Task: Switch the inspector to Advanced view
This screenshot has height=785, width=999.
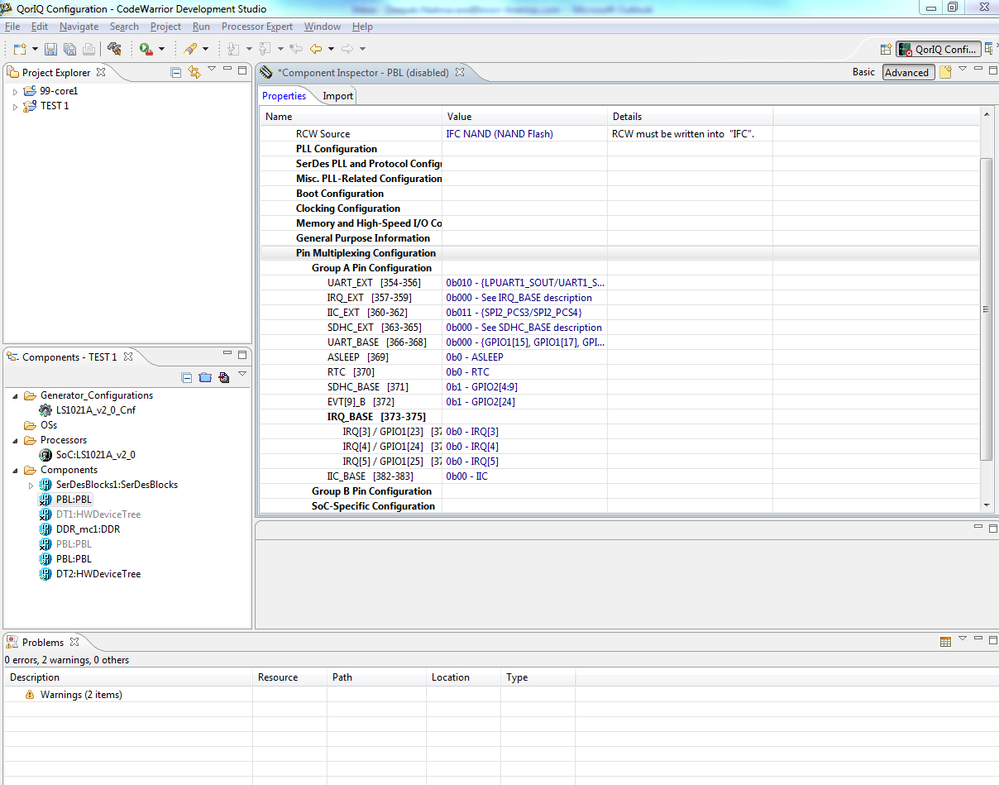Action: (x=906, y=72)
